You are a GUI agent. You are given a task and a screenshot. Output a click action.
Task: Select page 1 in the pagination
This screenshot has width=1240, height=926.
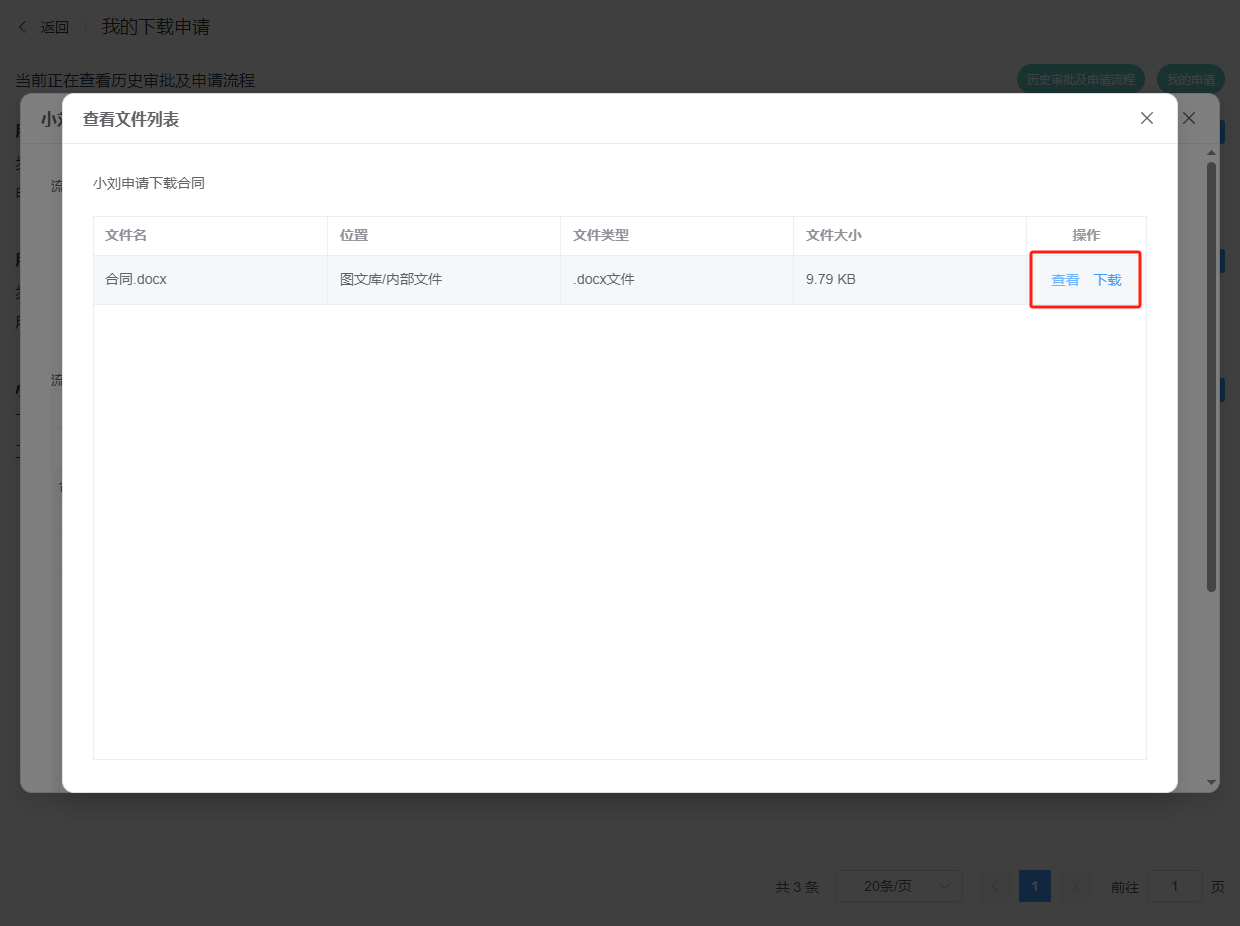[x=1035, y=886]
